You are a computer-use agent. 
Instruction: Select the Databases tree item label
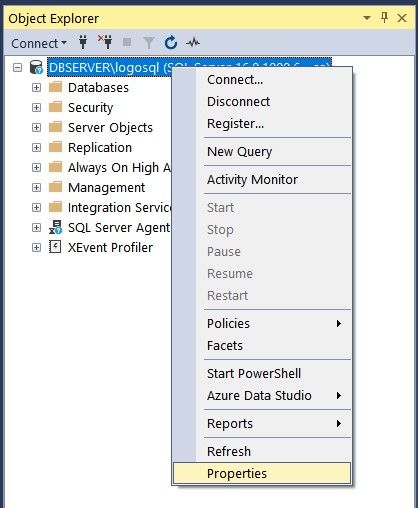coord(98,88)
